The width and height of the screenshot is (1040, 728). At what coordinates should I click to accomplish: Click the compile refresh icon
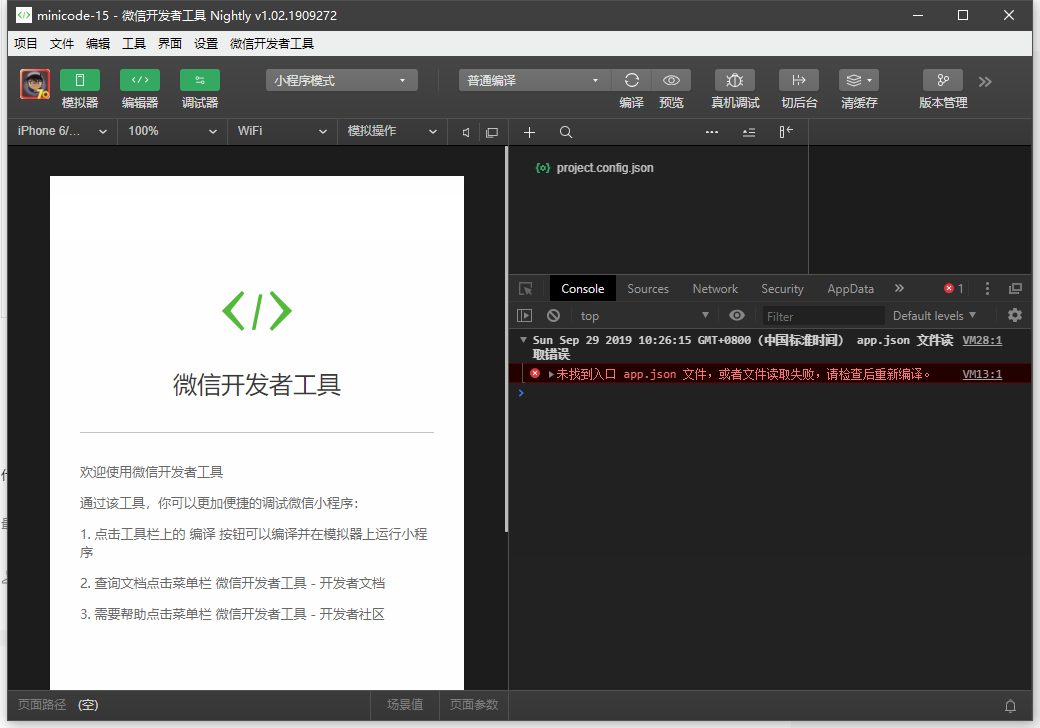click(631, 80)
